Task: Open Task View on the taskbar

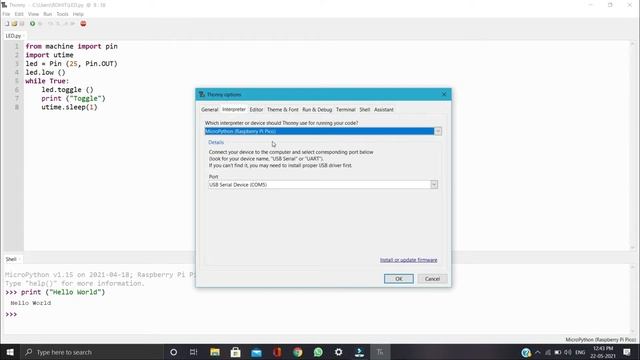Action: (x=193, y=352)
